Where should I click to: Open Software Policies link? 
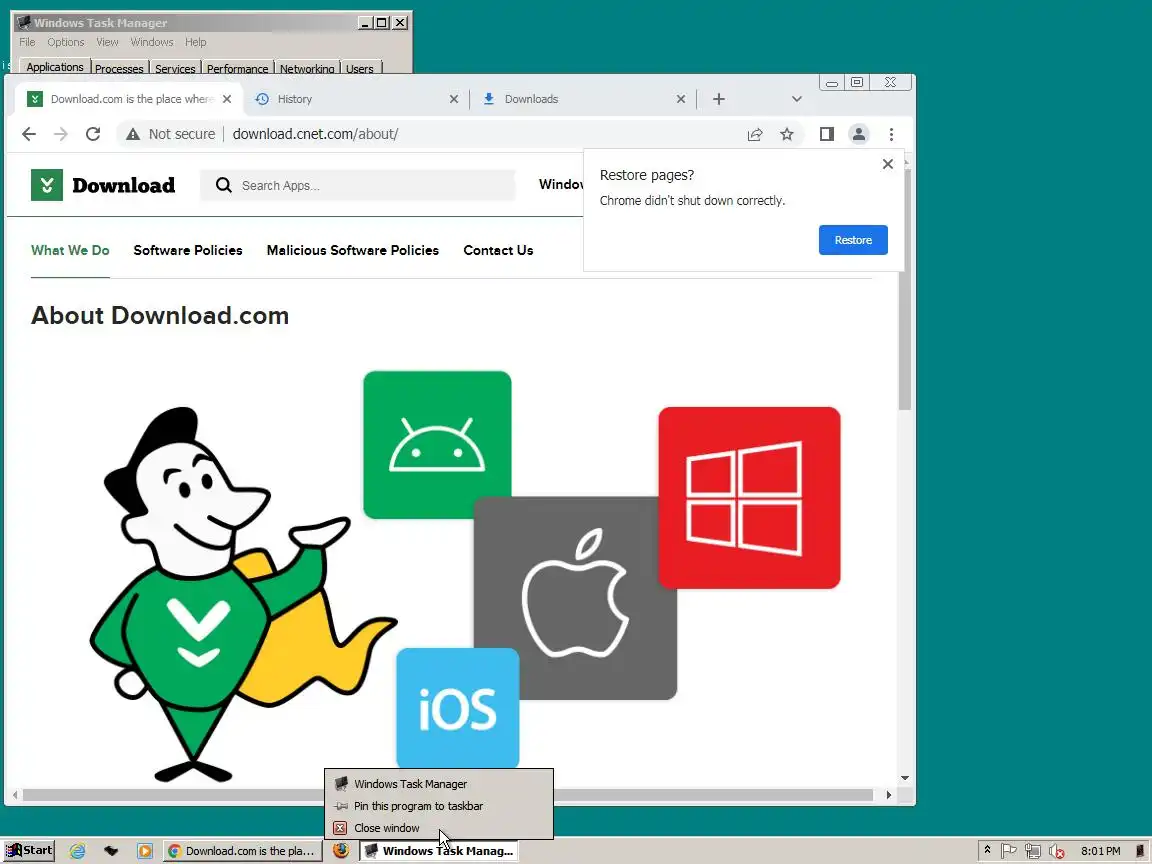click(x=188, y=250)
